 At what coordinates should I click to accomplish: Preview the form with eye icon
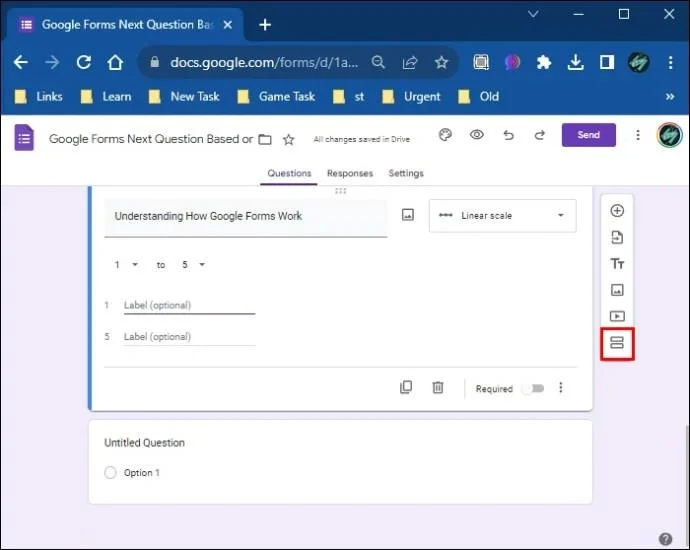477,135
